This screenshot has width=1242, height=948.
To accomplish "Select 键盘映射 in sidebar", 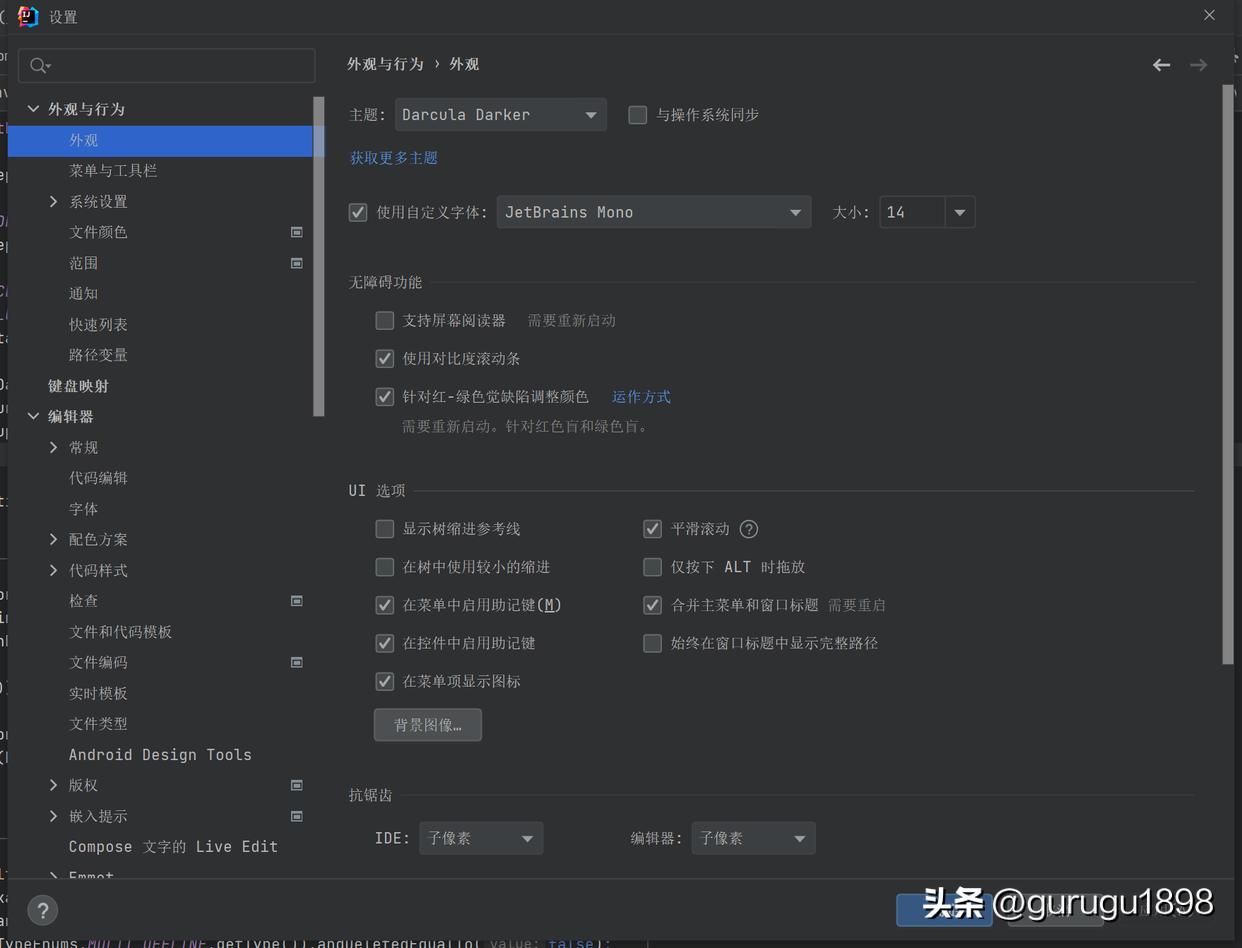I will tap(78, 385).
